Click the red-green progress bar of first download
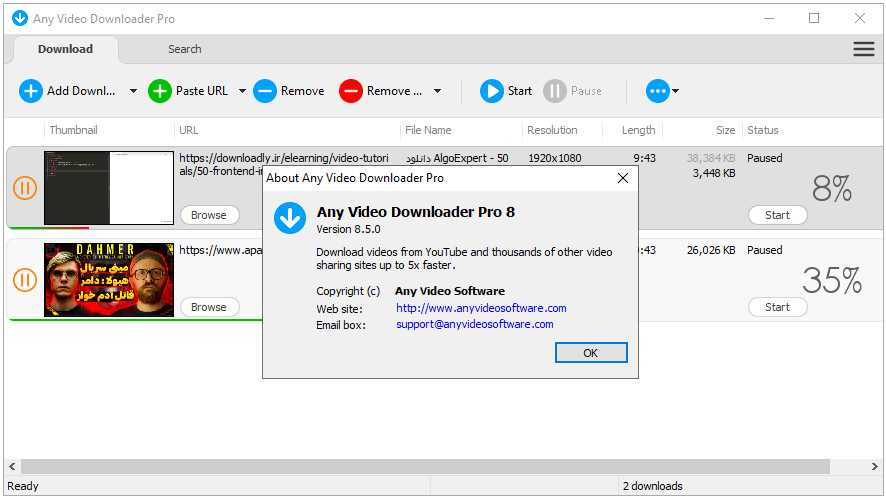This screenshot has width=886, height=499. click(x=48, y=228)
